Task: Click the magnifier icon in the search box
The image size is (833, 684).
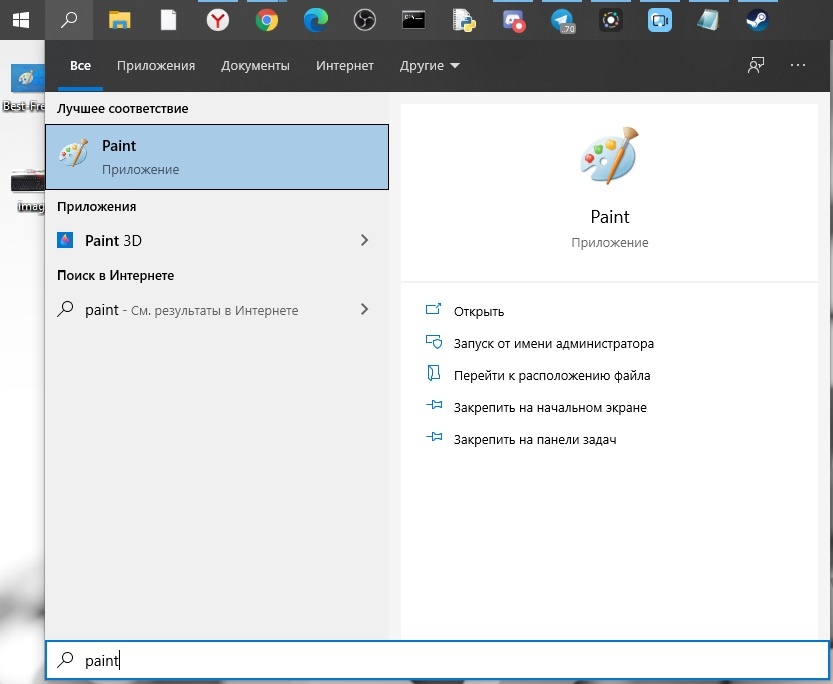Action: 65,660
